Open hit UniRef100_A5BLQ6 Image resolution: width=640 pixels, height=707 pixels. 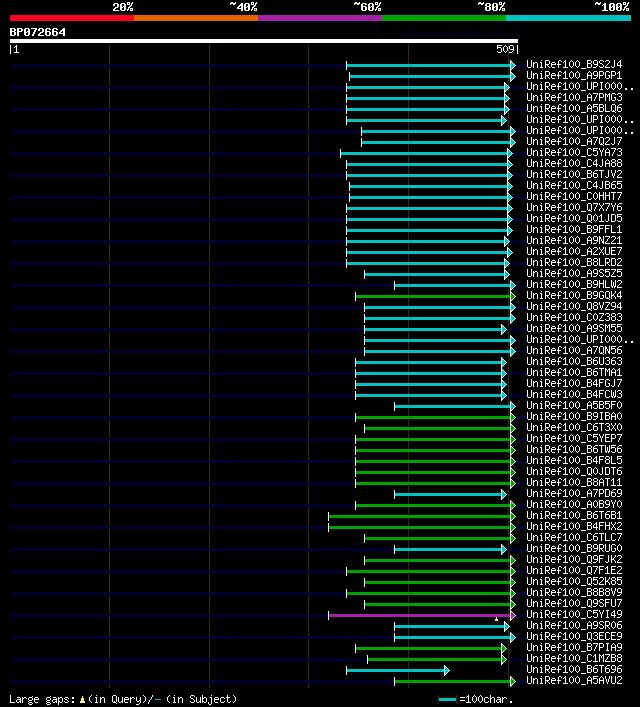click(x=574, y=108)
